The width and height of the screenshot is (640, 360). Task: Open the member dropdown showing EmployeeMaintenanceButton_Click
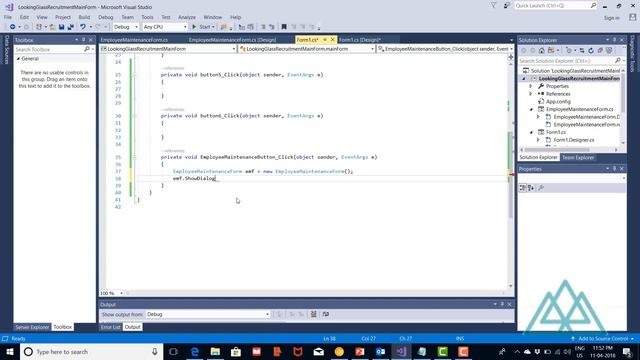pos(445,49)
